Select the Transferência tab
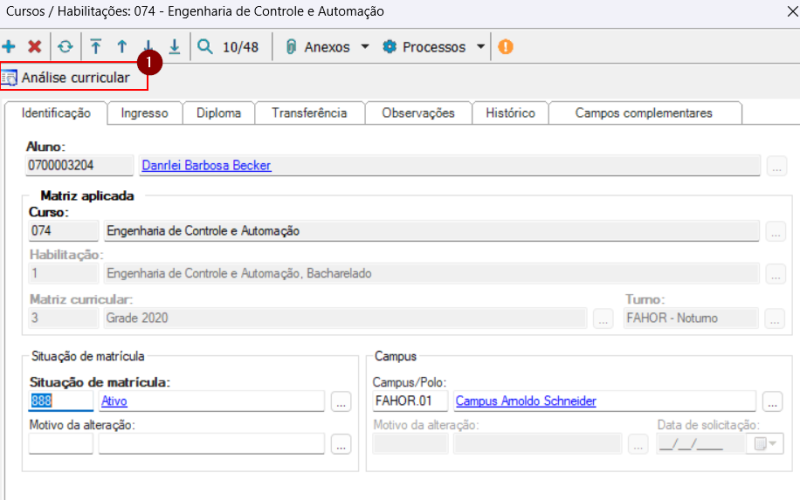This screenshot has height=500, width=800. pyautogui.click(x=309, y=113)
